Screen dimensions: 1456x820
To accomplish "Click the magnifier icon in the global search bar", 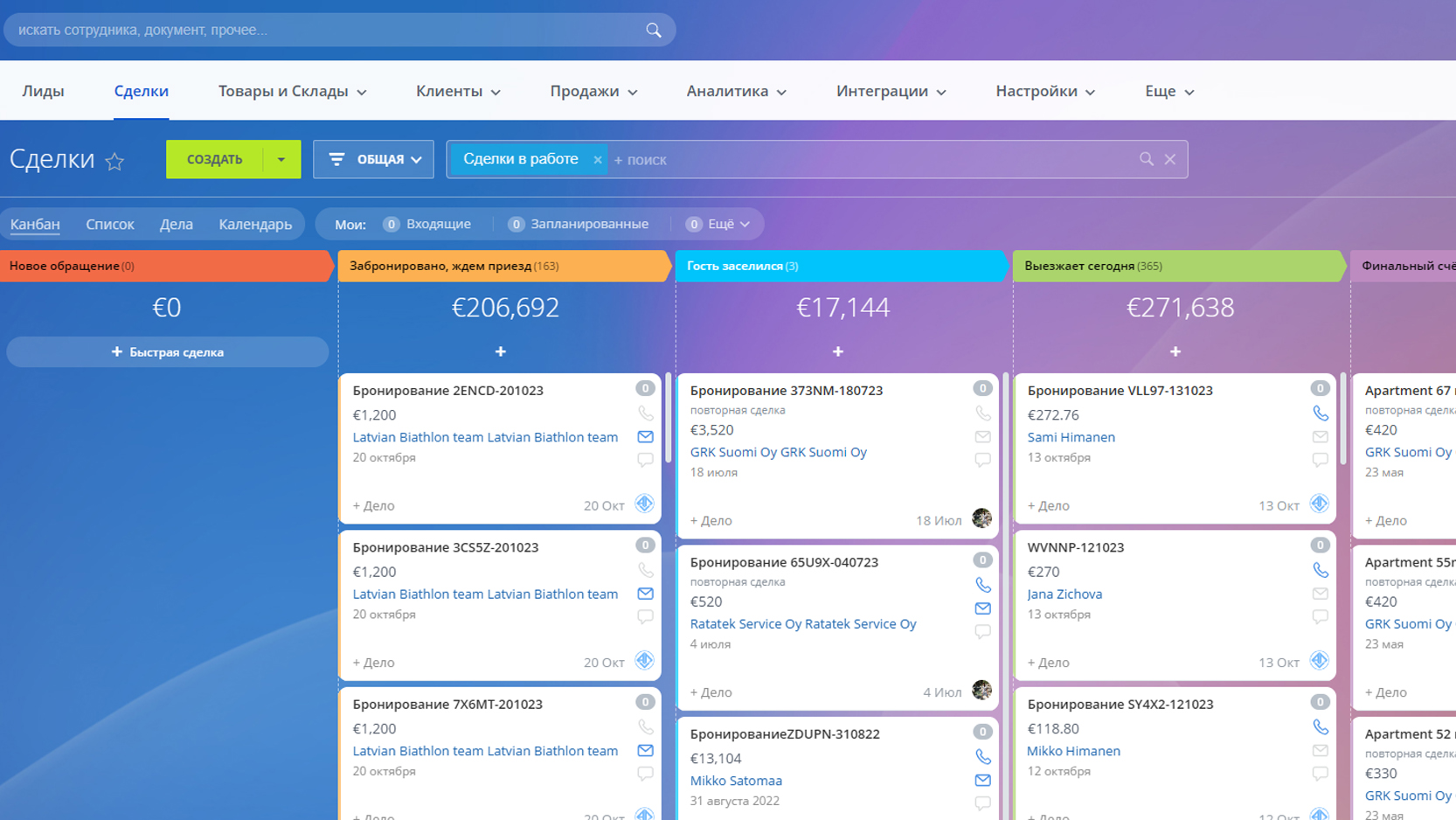I will coord(654,31).
